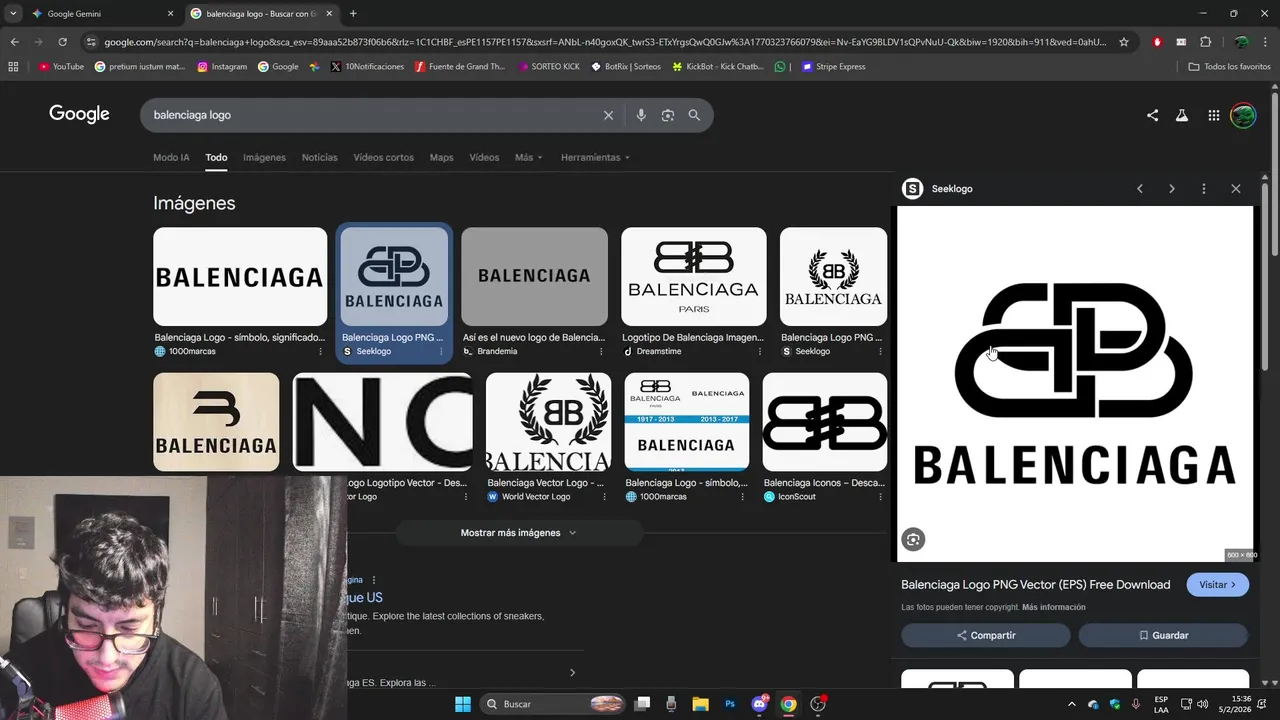Open the IconScout Balenciaga icon thumbnail
This screenshot has width=1280, height=720.
click(x=825, y=422)
